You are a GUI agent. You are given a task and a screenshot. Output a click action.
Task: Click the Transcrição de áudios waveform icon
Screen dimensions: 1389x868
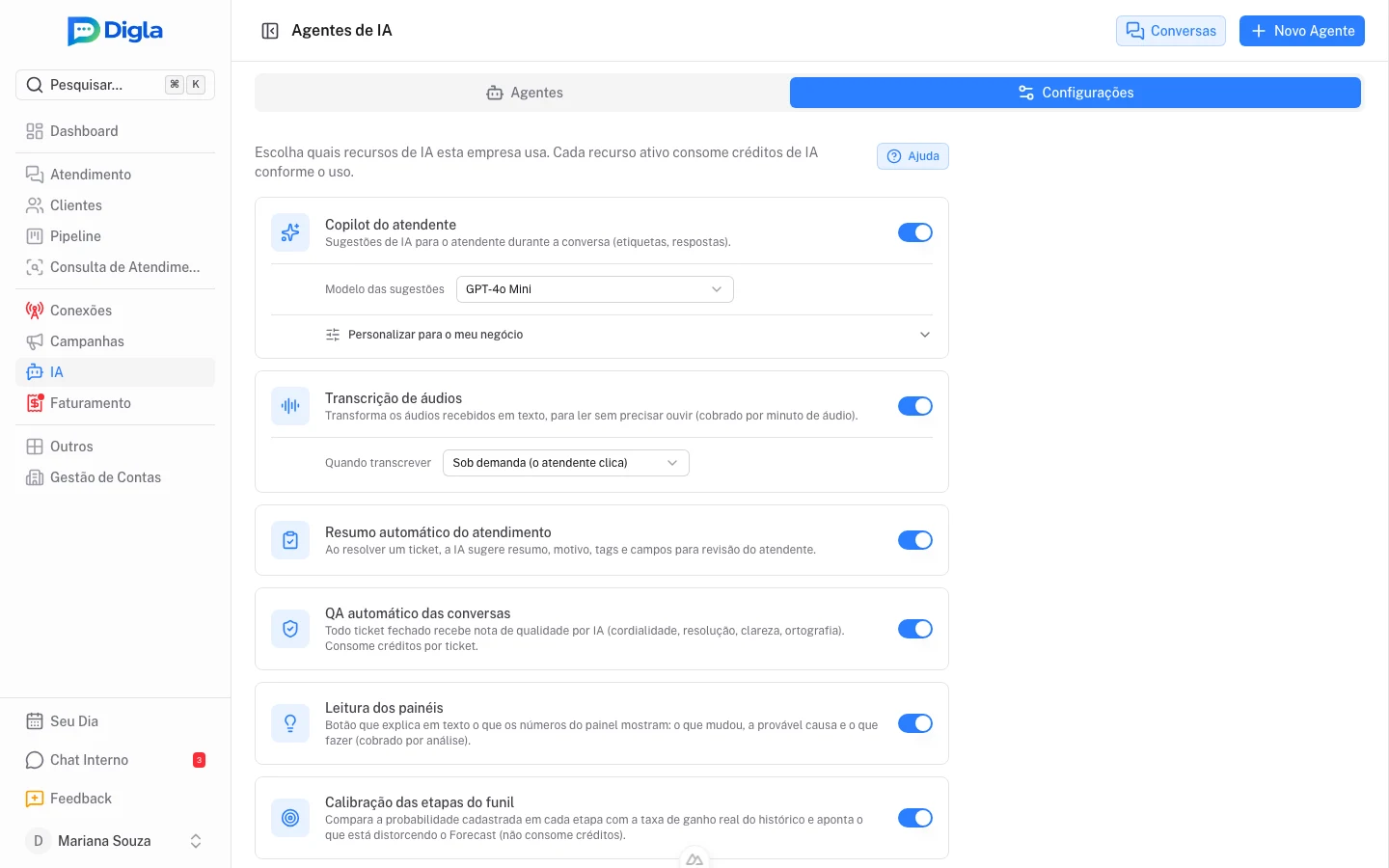pos(290,406)
